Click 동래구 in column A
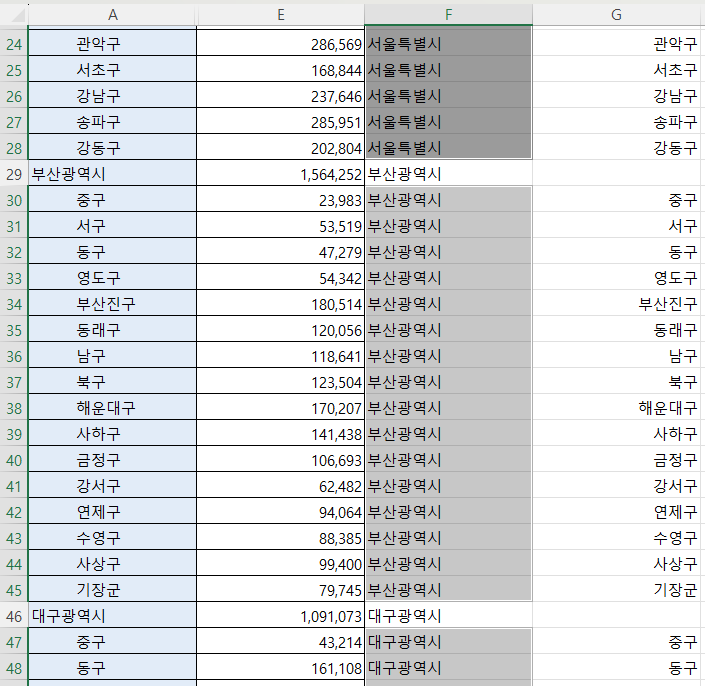705x686 pixels. 98,330
